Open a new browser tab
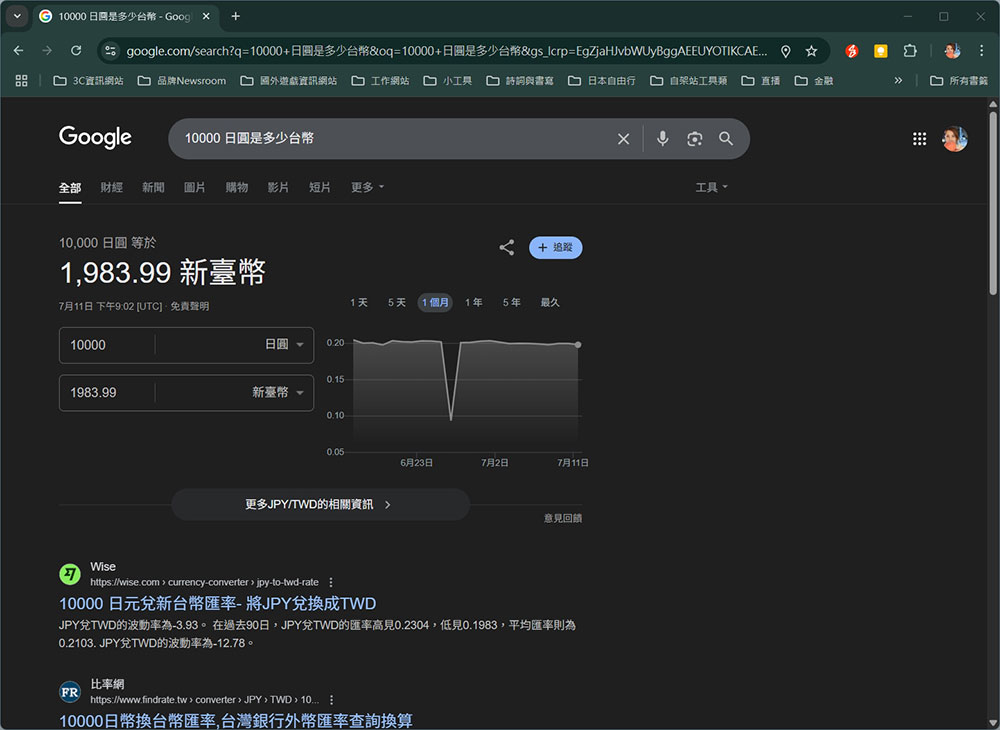The height and width of the screenshot is (730, 1000). click(235, 16)
